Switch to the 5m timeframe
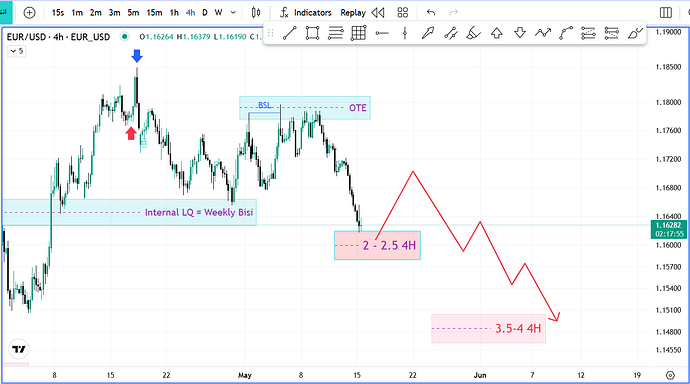The width and height of the screenshot is (690, 384). point(133,13)
